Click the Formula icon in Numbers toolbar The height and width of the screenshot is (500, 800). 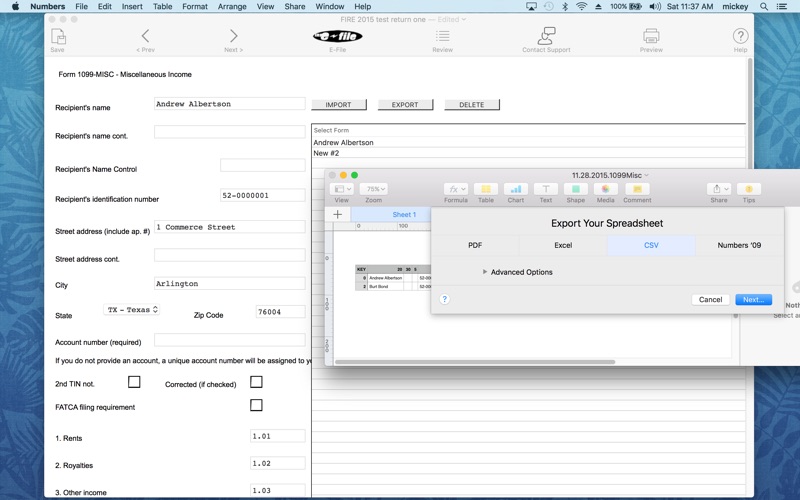(456, 189)
